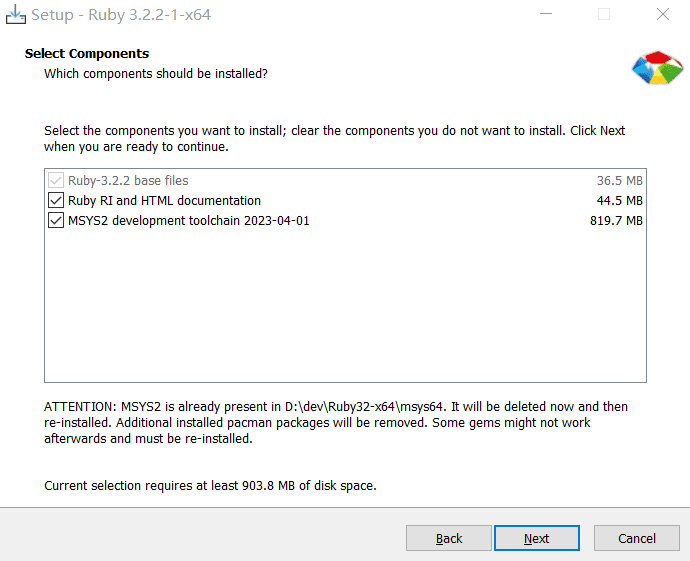Minimize the Setup window
The height and width of the screenshot is (561, 690).
pyautogui.click(x=546, y=15)
